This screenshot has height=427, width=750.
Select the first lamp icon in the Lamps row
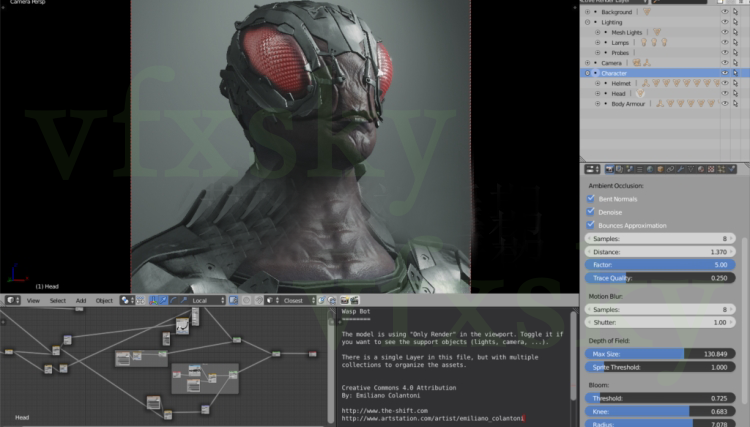pyautogui.click(x=644, y=42)
